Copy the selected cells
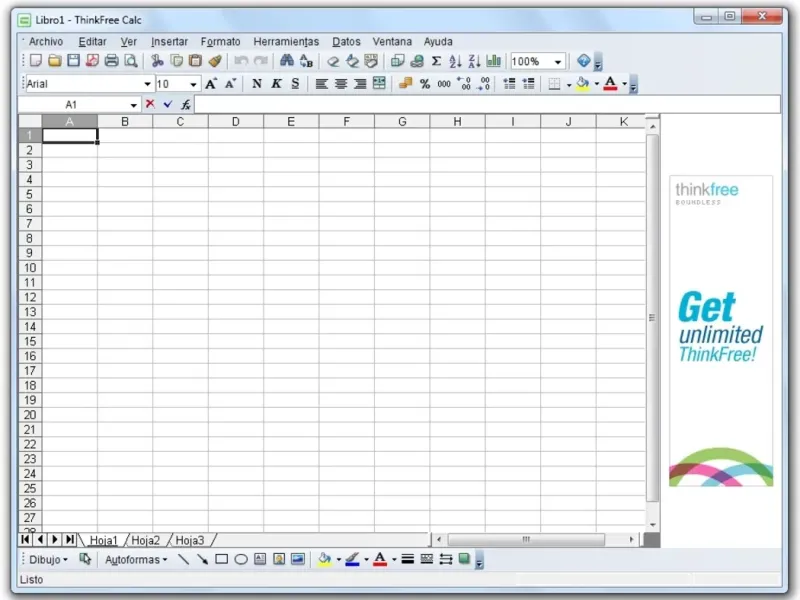800x600 pixels. 177,61
